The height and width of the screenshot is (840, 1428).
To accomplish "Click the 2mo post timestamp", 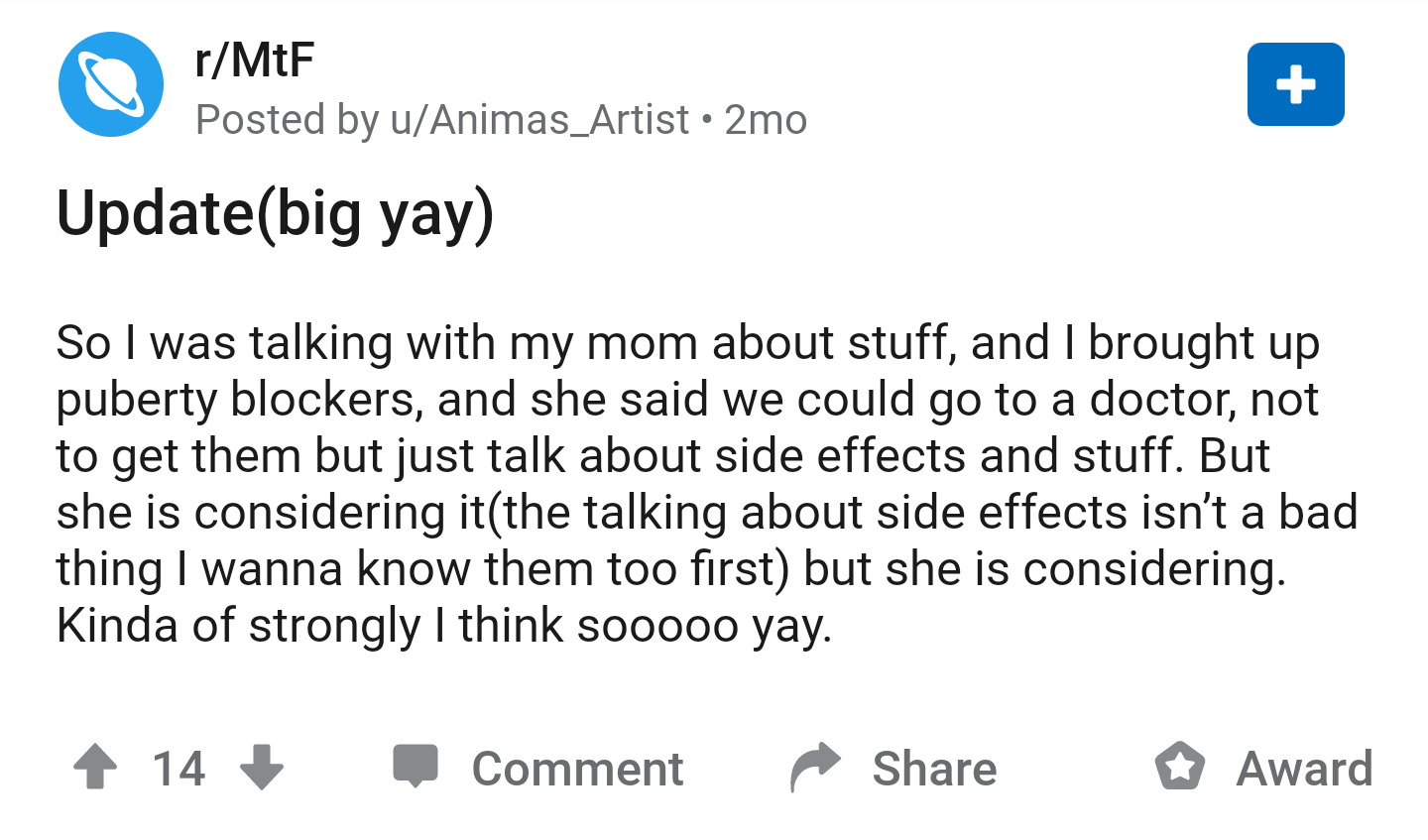I will coord(766,120).
